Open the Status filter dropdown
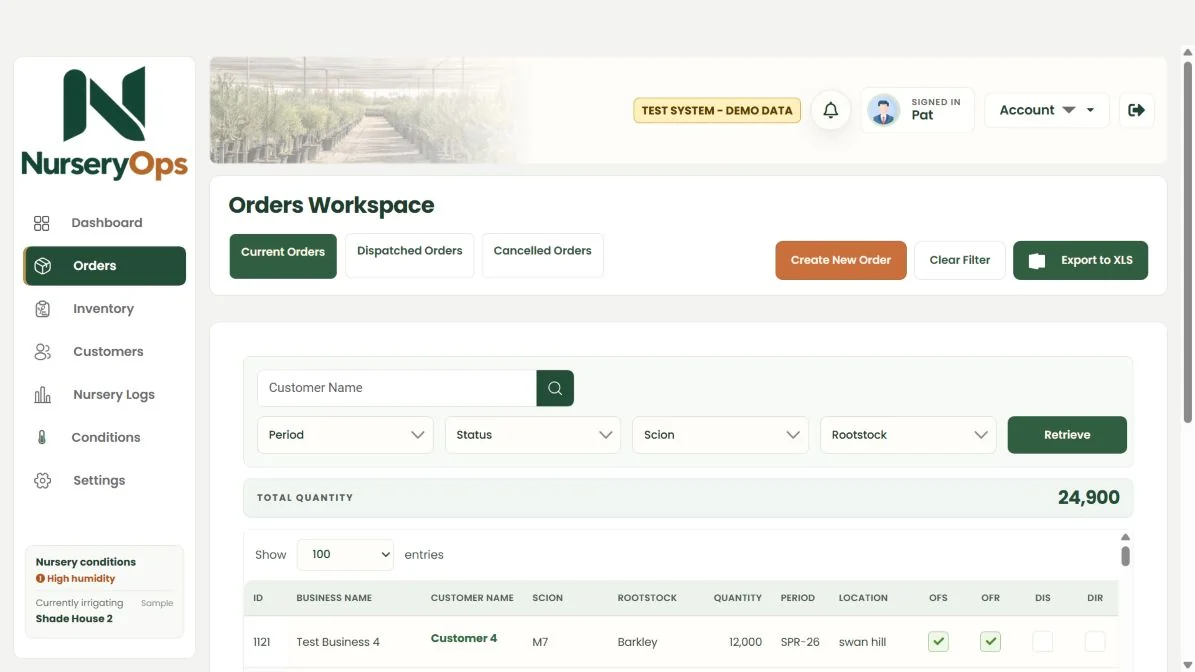Screen dimensions: 1195x672 pyautogui.click(x=533, y=435)
